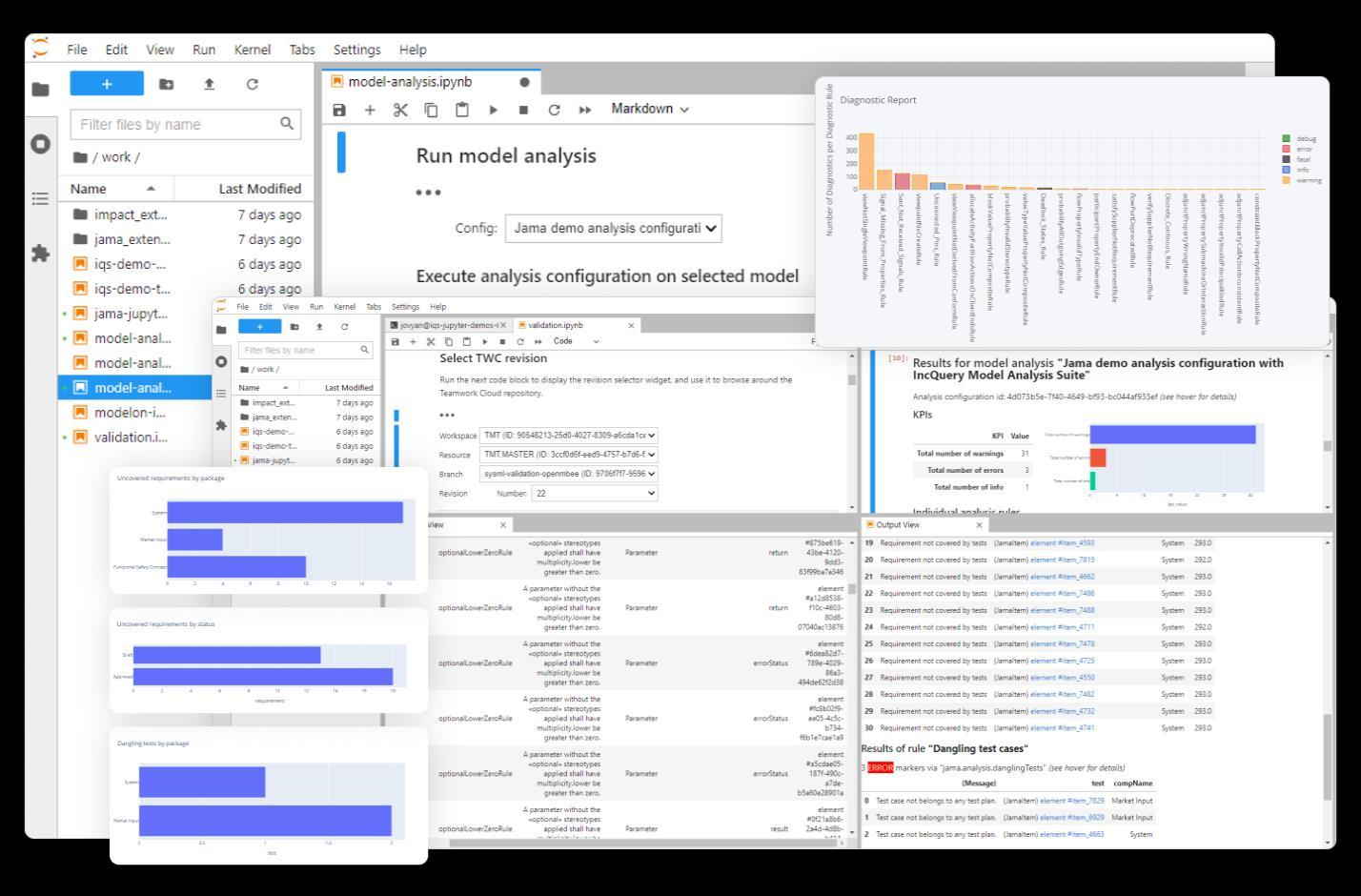This screenshot has width=1361, height=896.
Task: Open Branch dropdown showing sysml-validation-openmbee
Action: click(569, 474)
